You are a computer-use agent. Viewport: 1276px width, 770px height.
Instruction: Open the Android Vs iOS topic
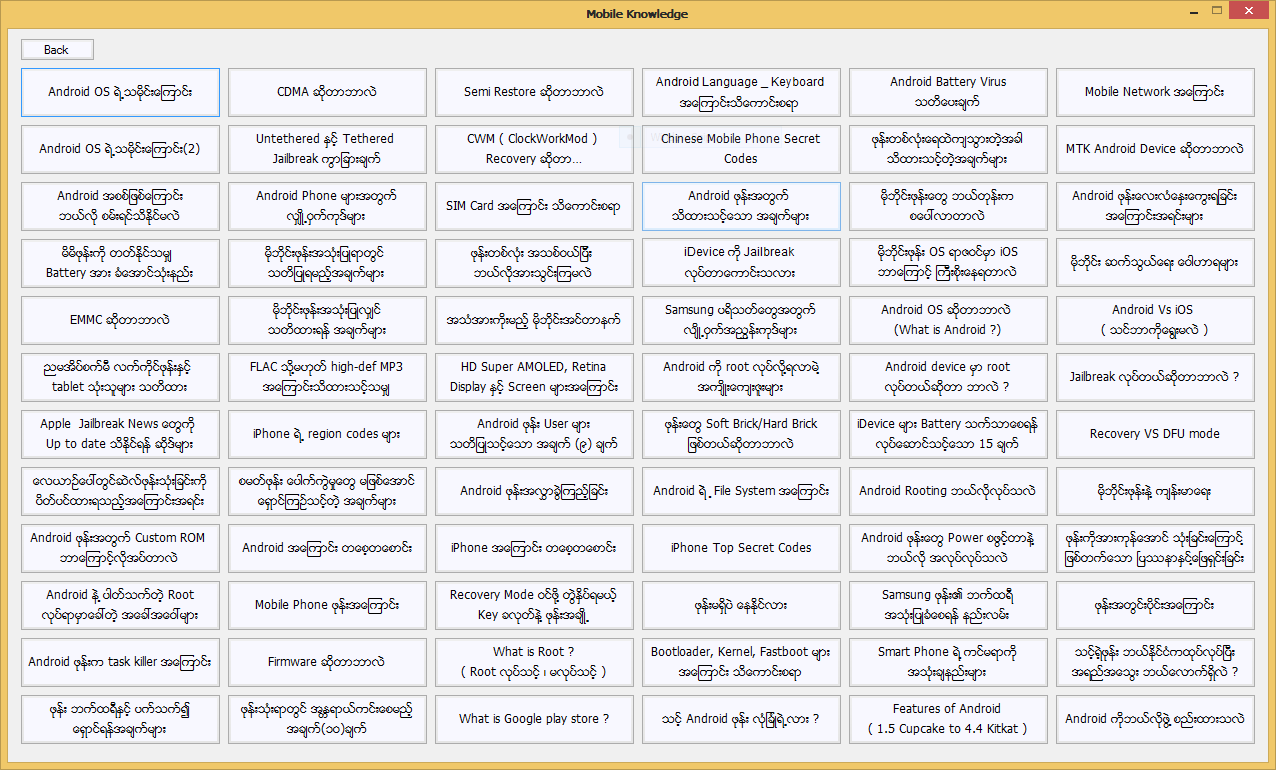1155,320
